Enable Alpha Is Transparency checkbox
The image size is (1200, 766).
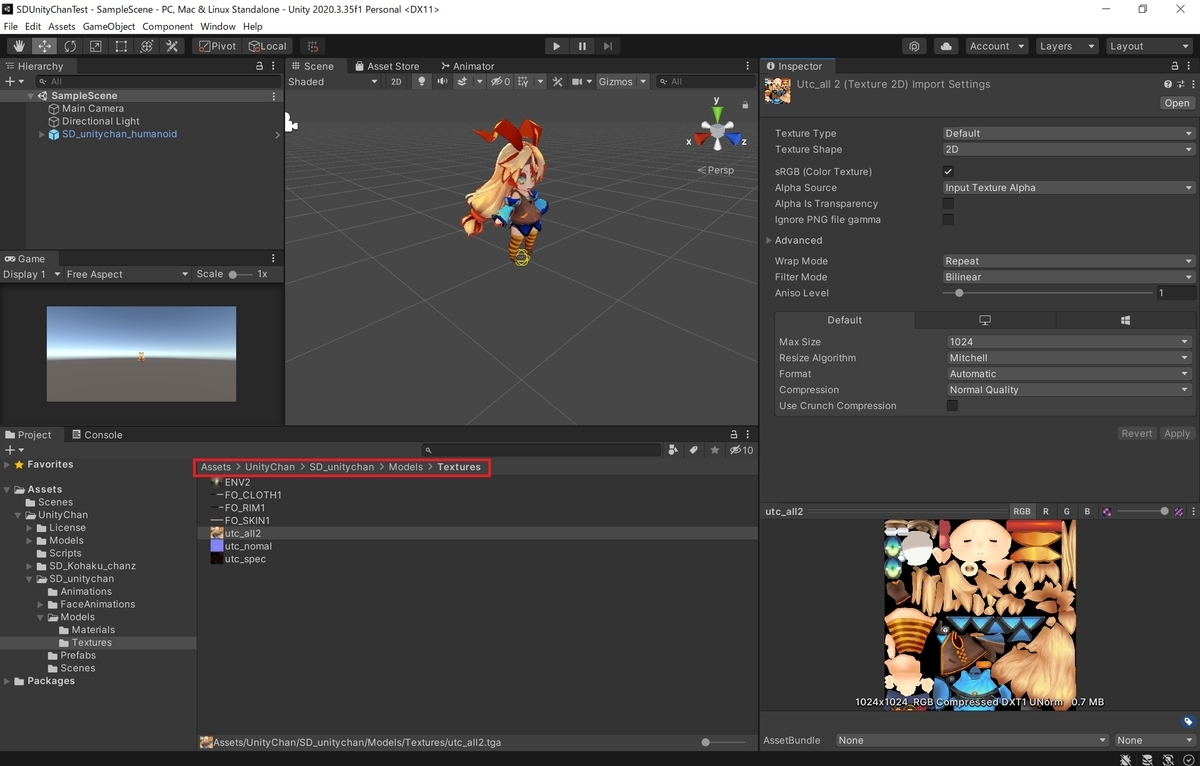point(948,204)
